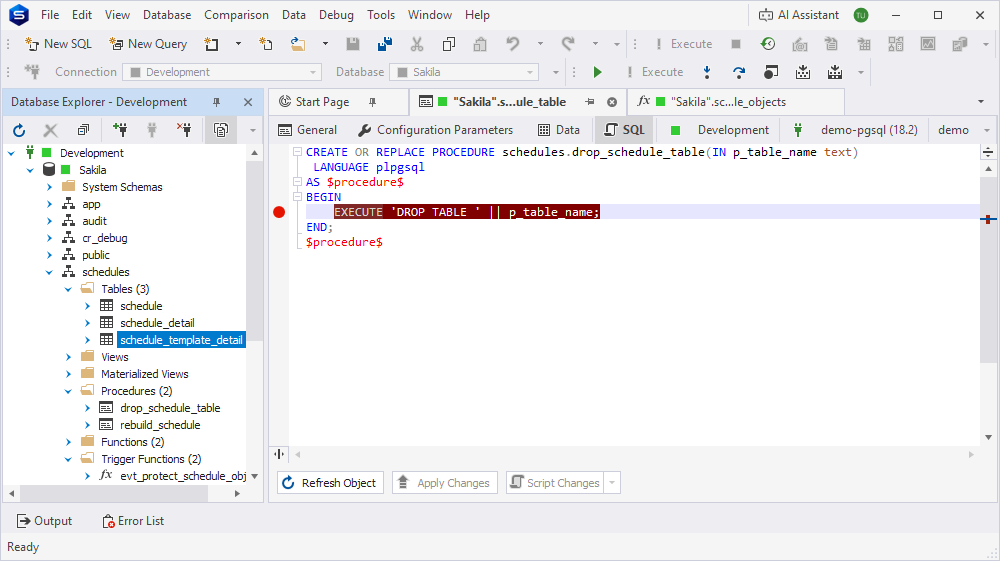Viewport: 1000px width, 561px height.
Task: Click the Apply Changes button
Action: tap(445, 483)
